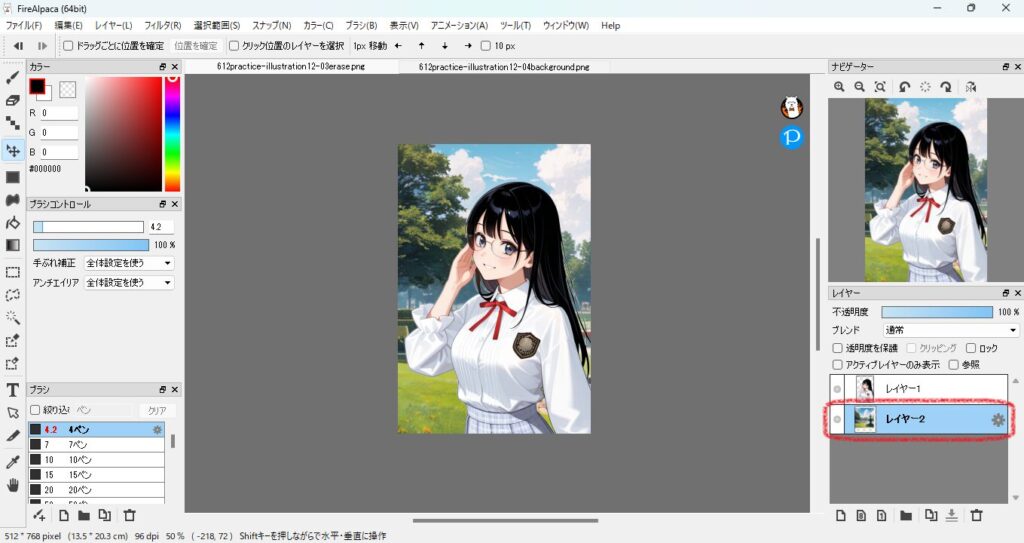1024x543 pixels.
Task: Select the Eraser tool
Action: tap(13, 100)
